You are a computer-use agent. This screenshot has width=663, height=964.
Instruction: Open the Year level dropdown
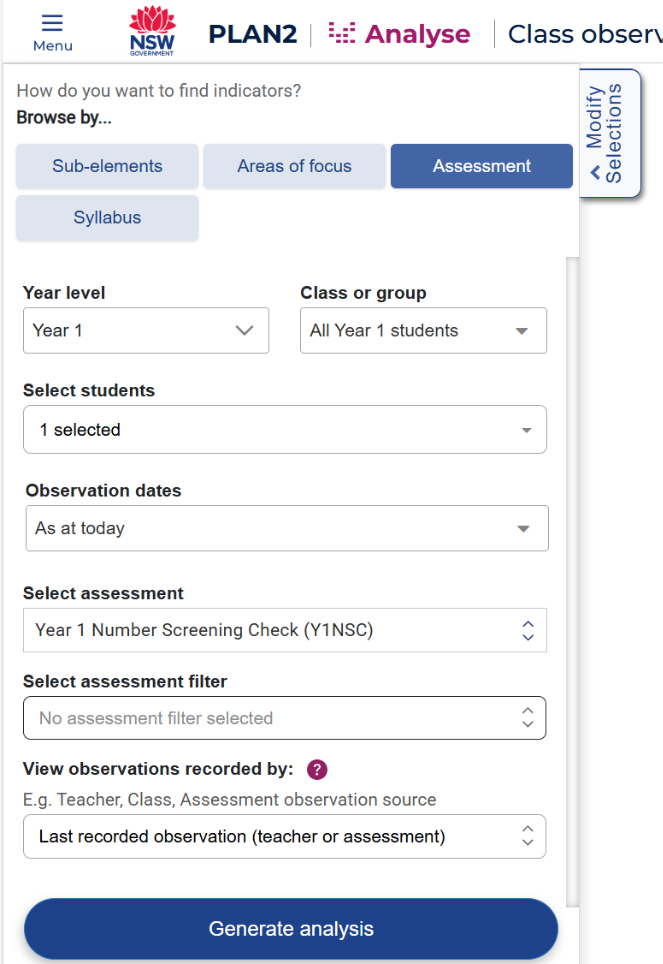pos(146,331)
